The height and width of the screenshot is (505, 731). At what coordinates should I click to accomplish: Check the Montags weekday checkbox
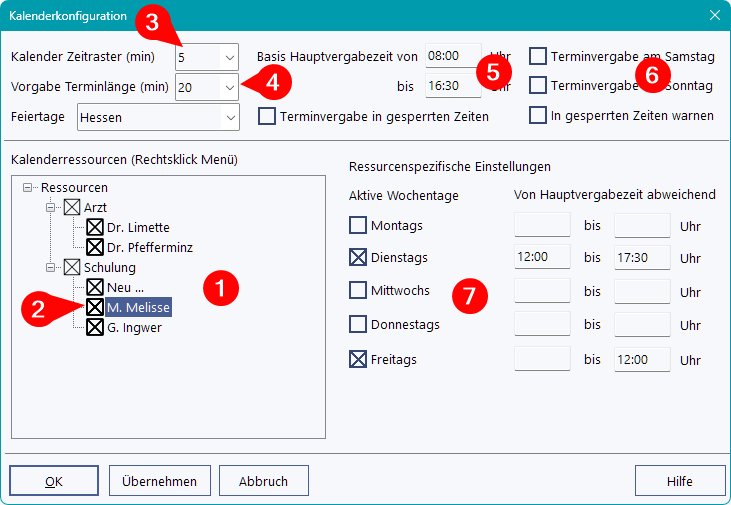(x=358, y=225)
